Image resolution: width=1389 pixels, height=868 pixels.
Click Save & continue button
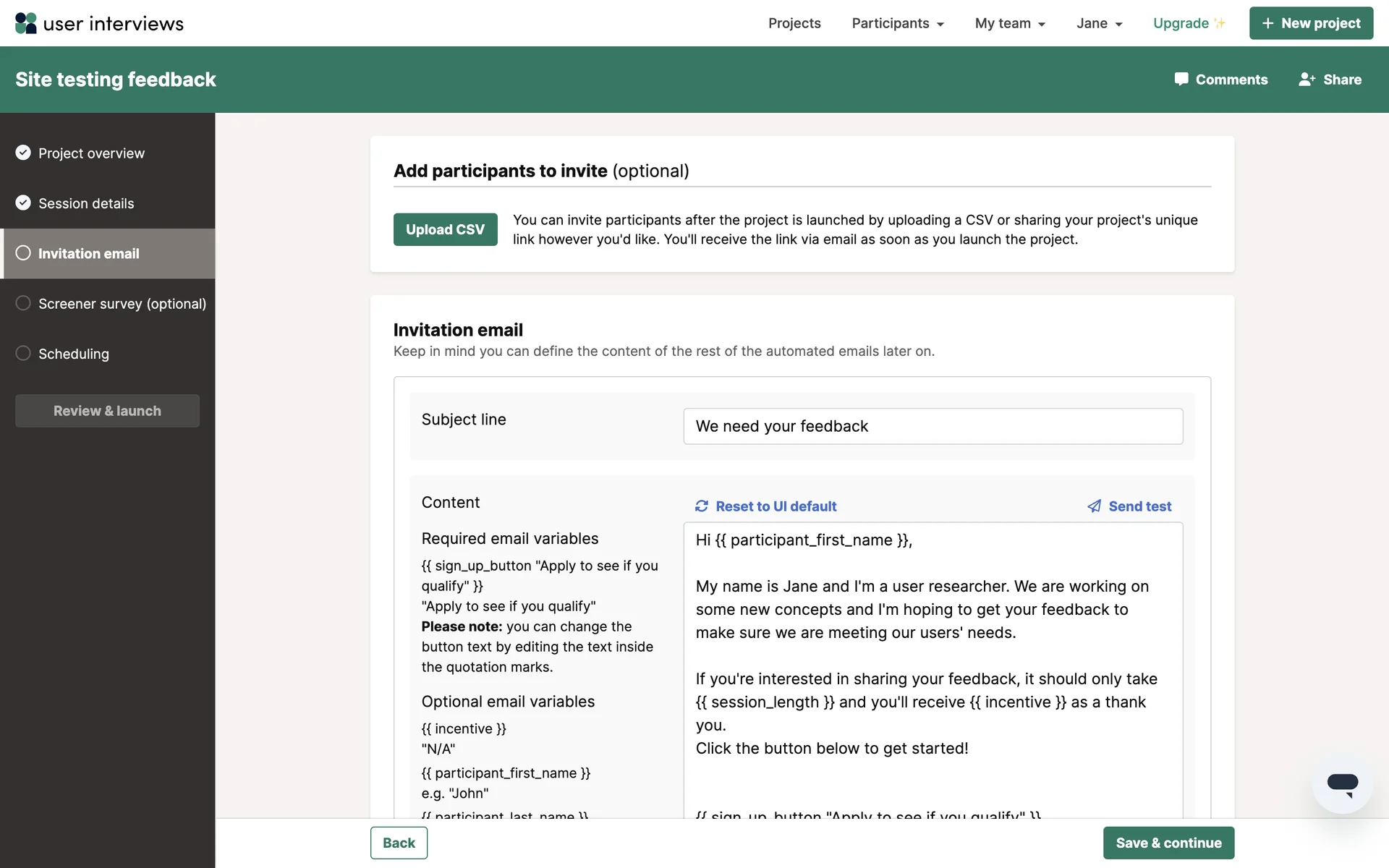coord(1168,843)
